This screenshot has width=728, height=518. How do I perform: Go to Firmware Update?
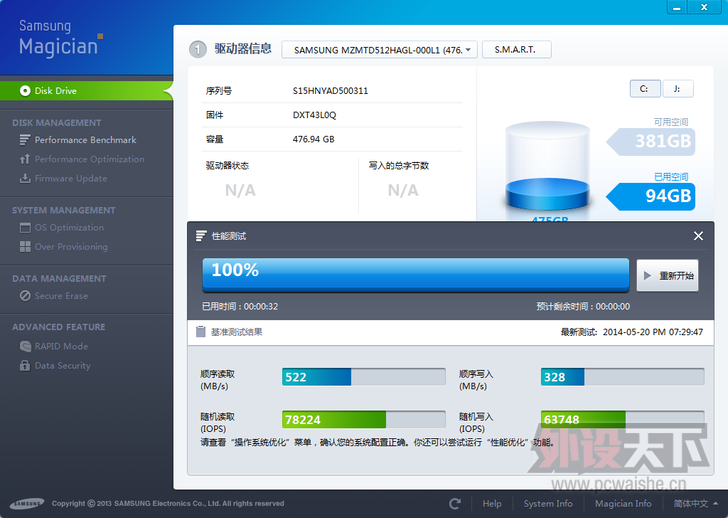71,178
